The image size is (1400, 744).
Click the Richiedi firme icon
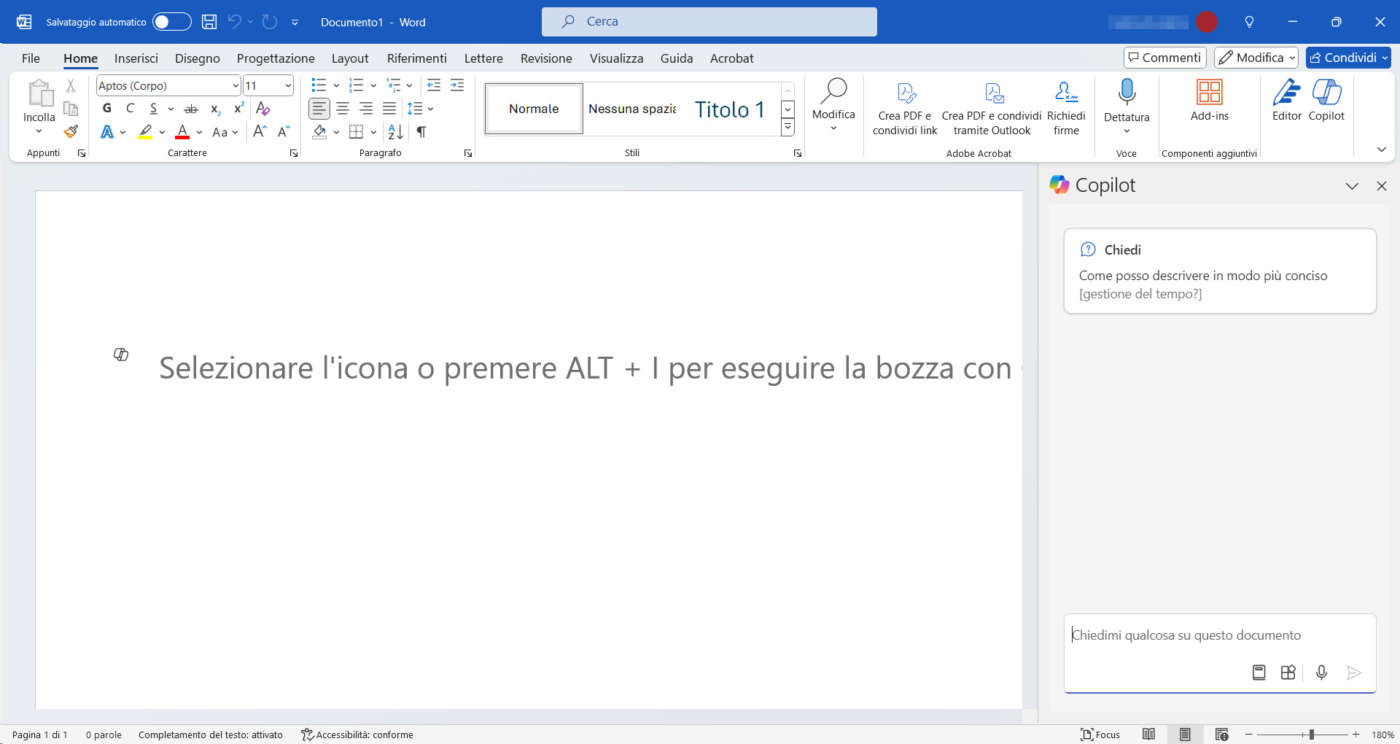1066,94
